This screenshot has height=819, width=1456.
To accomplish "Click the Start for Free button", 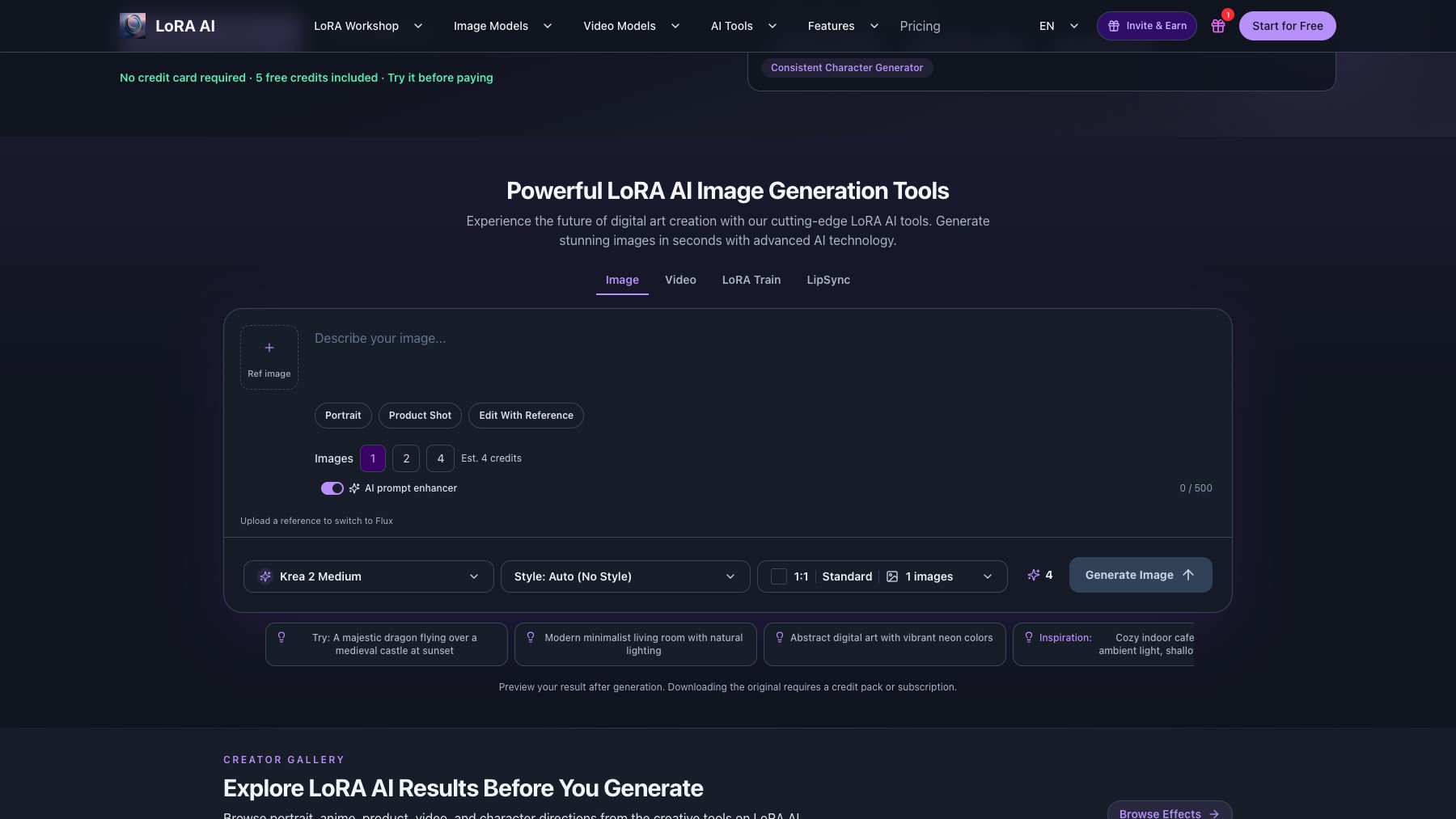I will pyautogui.click(x=1288, y=26).
